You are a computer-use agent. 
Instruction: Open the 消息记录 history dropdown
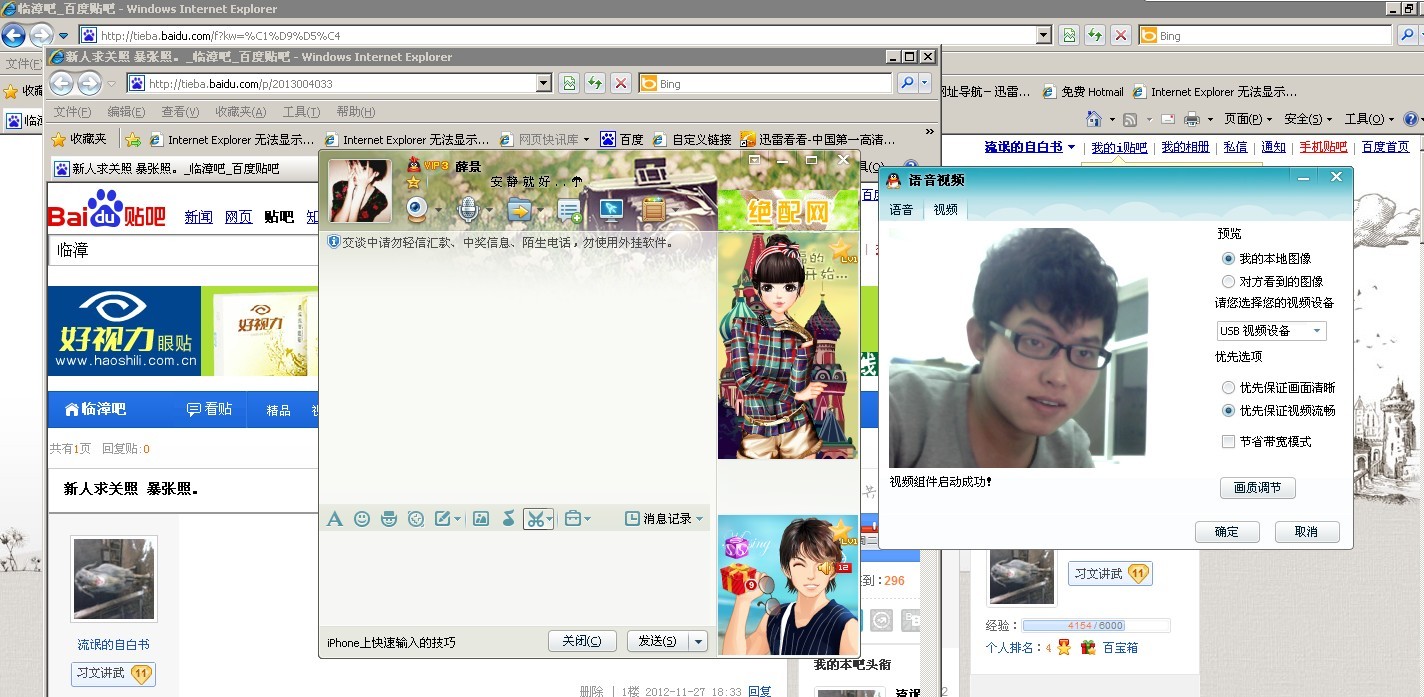tap(664, 519)
